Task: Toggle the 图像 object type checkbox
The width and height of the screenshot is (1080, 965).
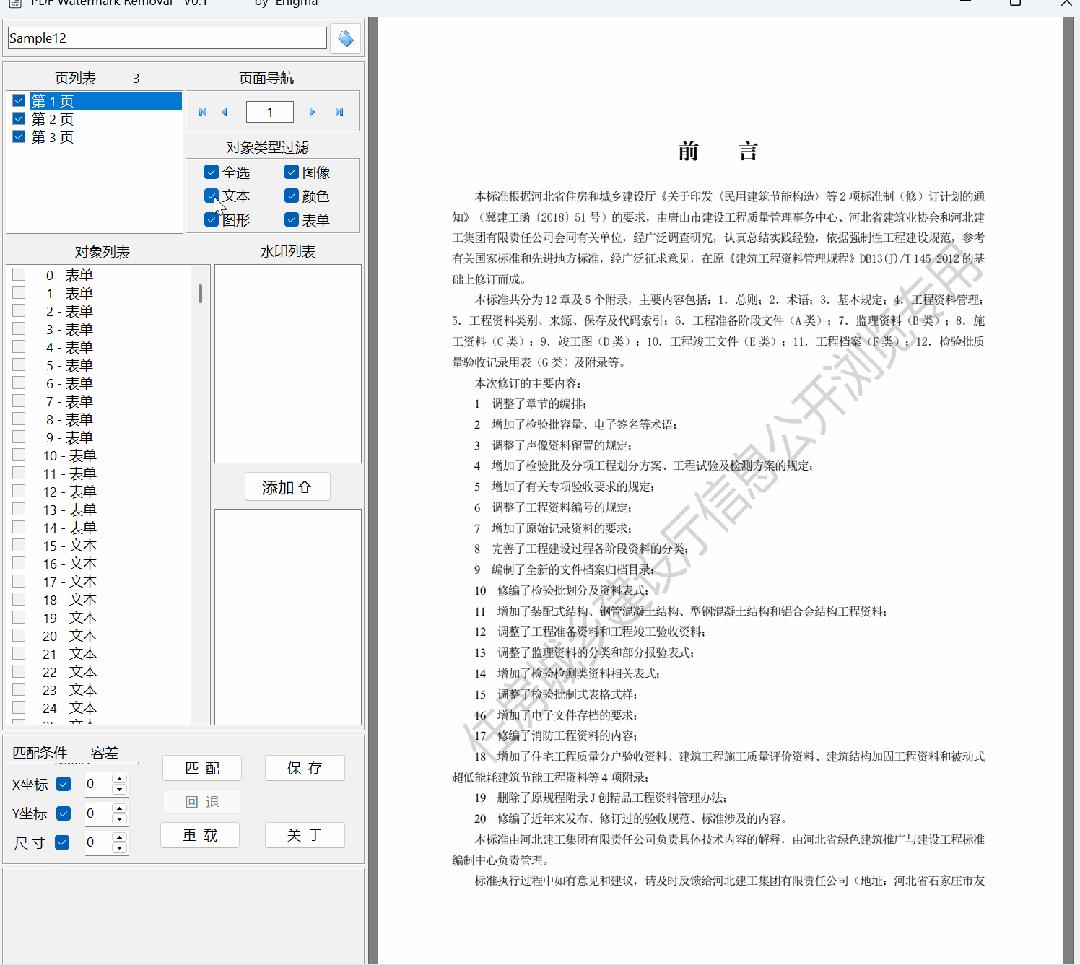Action: click(x=292, y=172)
